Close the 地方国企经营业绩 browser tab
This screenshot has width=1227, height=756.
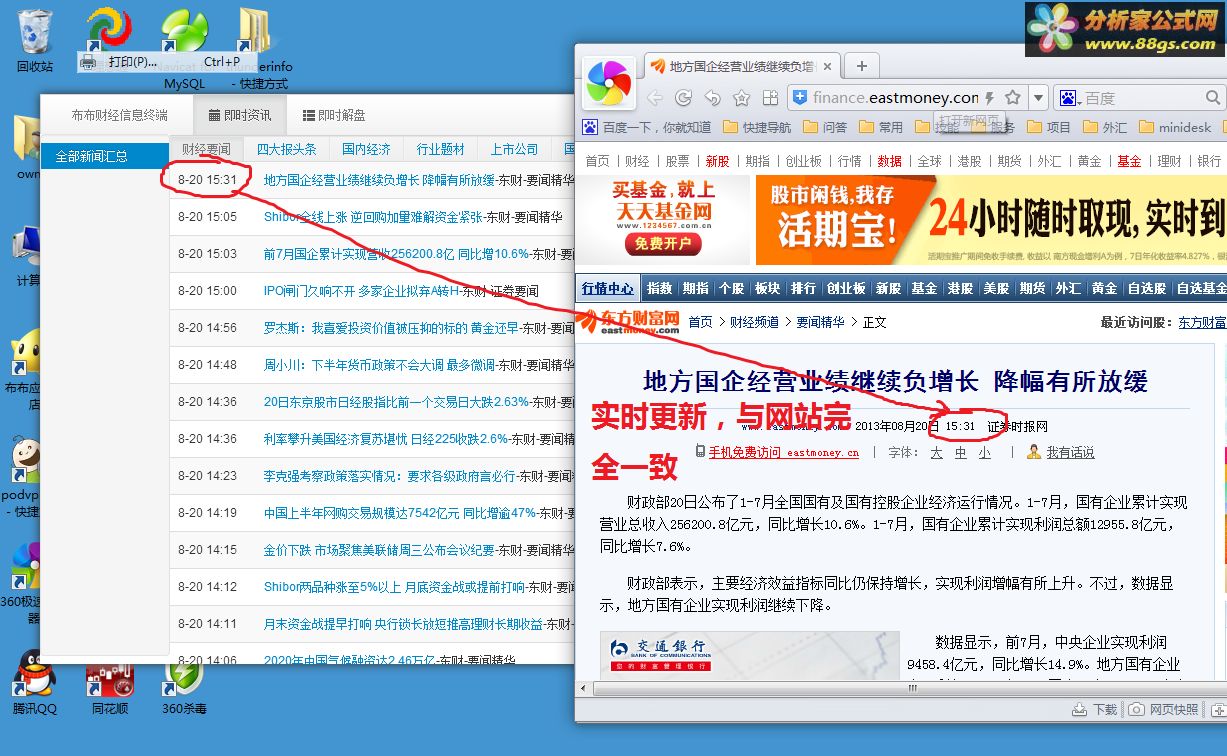click(827, 67)
